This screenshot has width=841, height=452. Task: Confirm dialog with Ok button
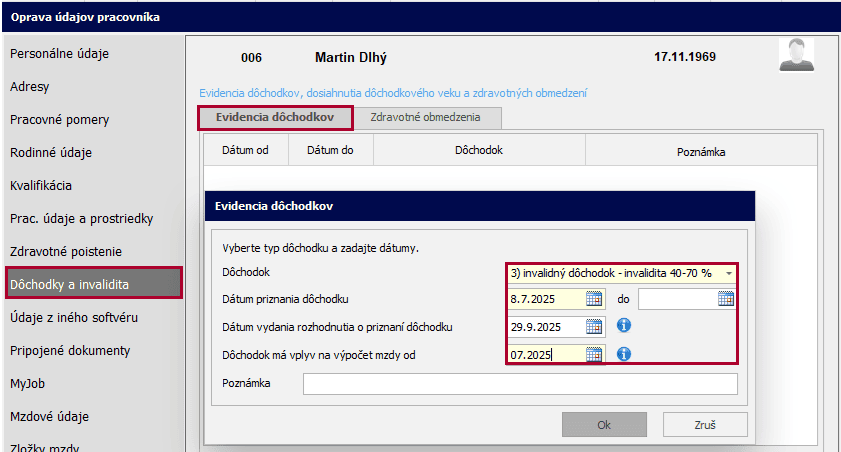point(604,424)
